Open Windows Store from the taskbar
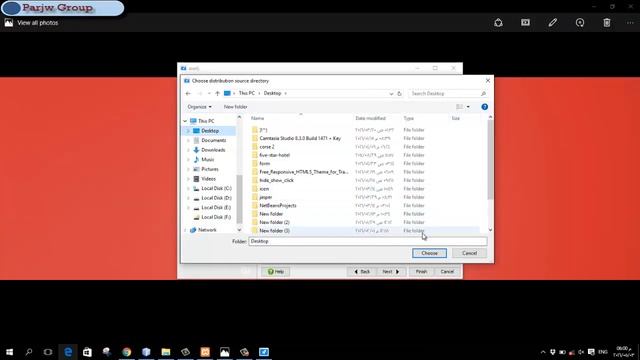 pos(87,352)
